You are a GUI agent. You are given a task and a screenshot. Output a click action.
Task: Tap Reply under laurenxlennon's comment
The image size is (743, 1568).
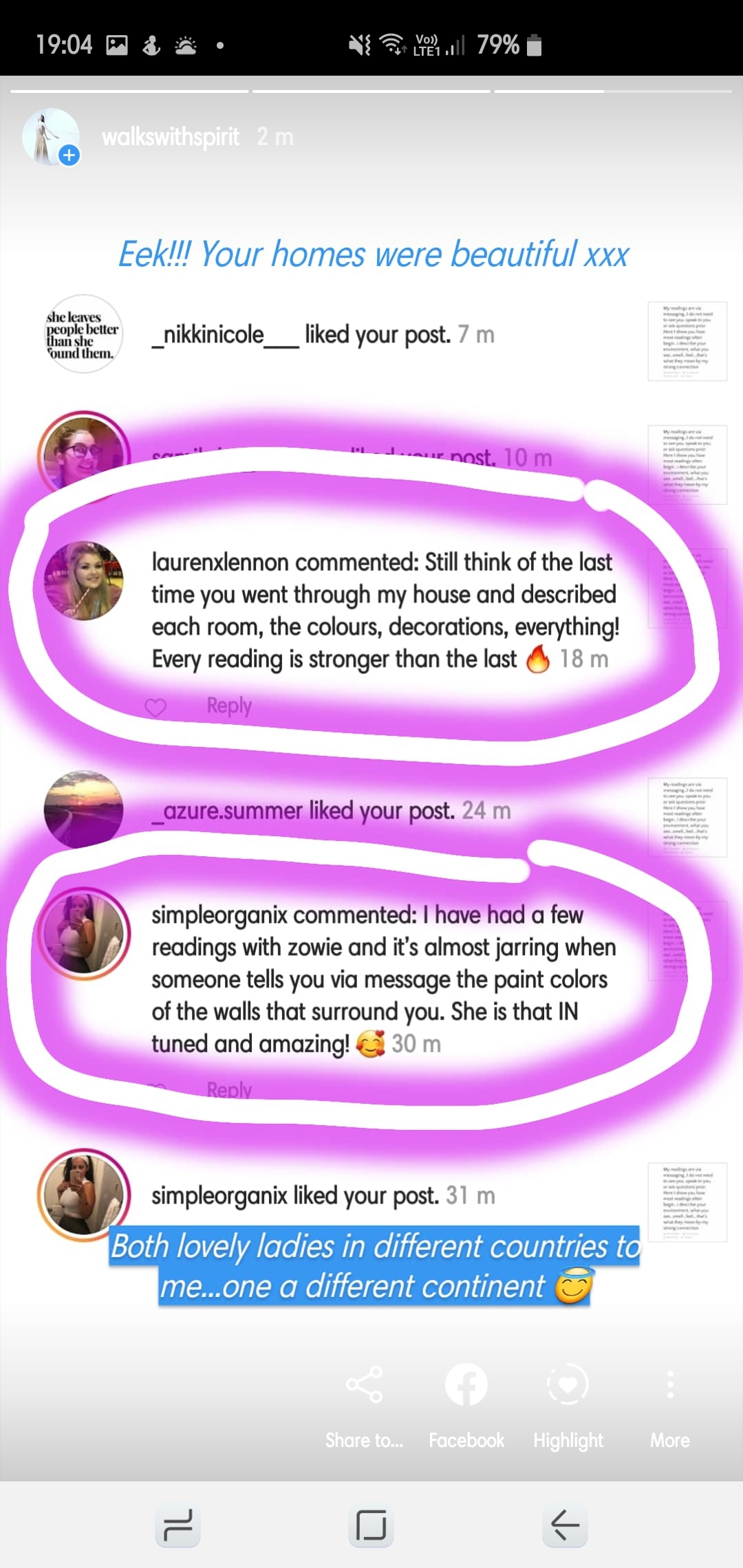(x=229, y=706)
